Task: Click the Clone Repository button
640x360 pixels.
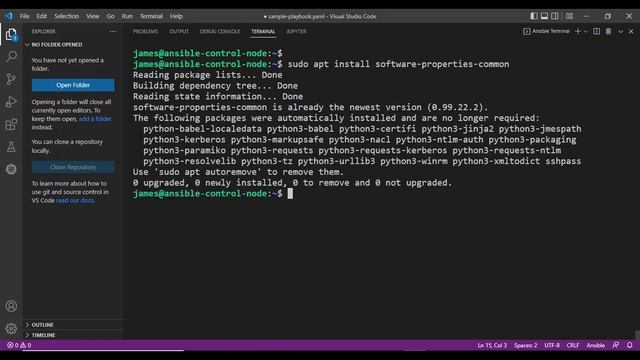Action: [73, 167]
